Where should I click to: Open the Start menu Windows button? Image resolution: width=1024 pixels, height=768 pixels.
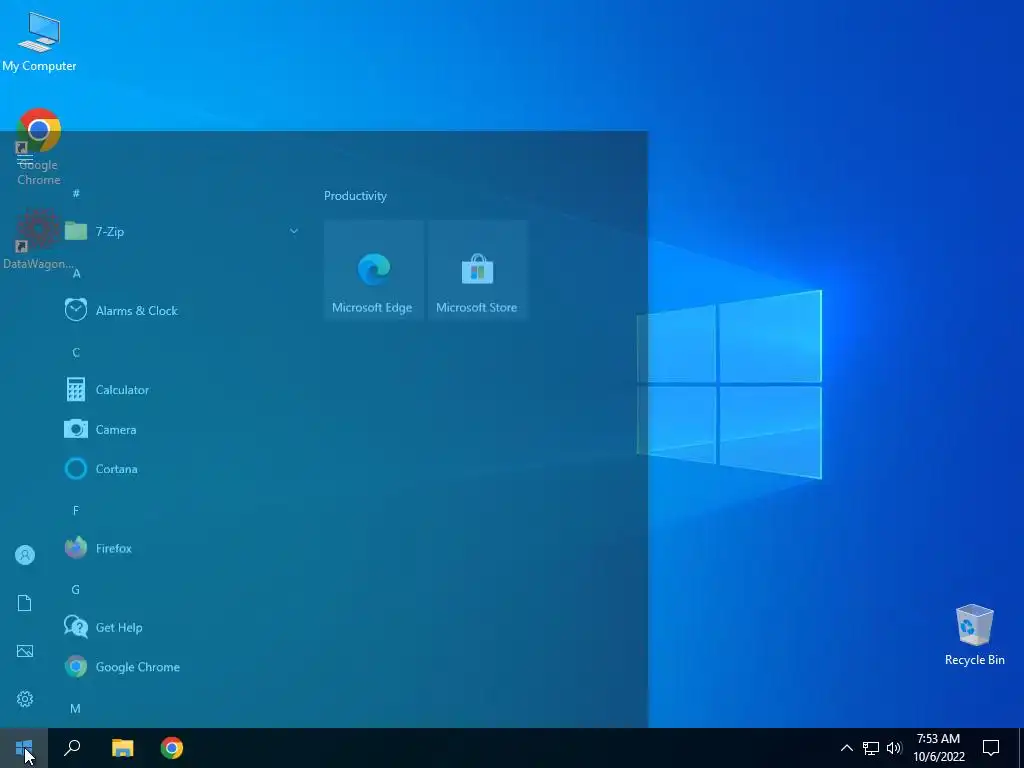[24, 748]
